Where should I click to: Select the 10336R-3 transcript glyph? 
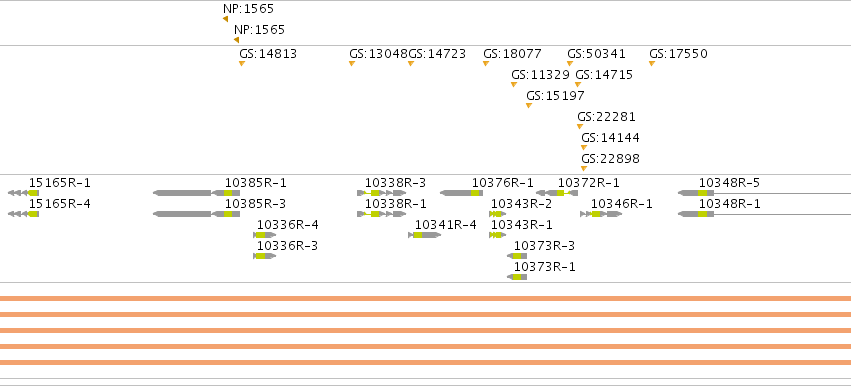tap(265, 256)
